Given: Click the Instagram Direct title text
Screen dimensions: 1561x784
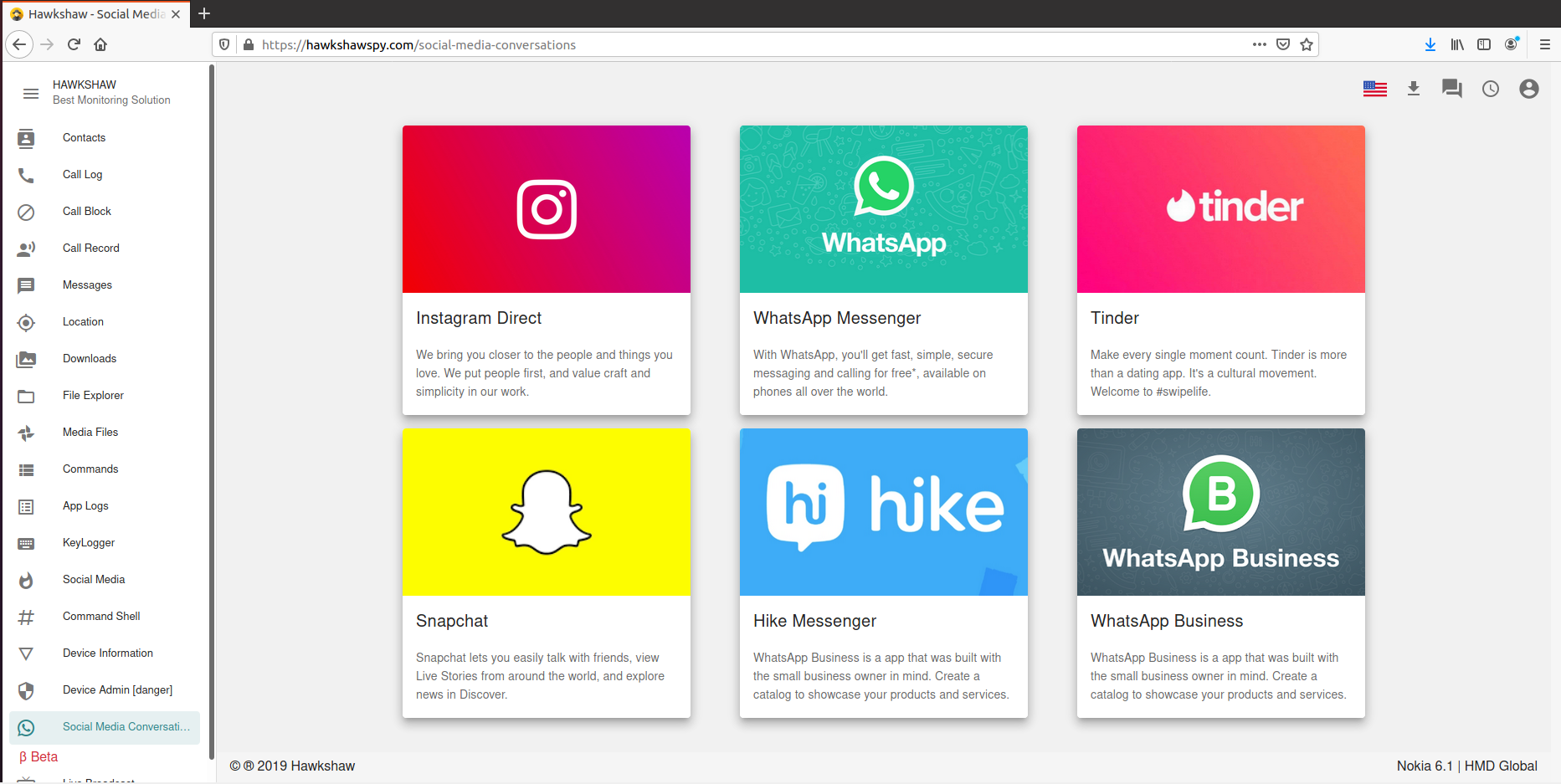Looking at the screenshot, I should [479, 318].
